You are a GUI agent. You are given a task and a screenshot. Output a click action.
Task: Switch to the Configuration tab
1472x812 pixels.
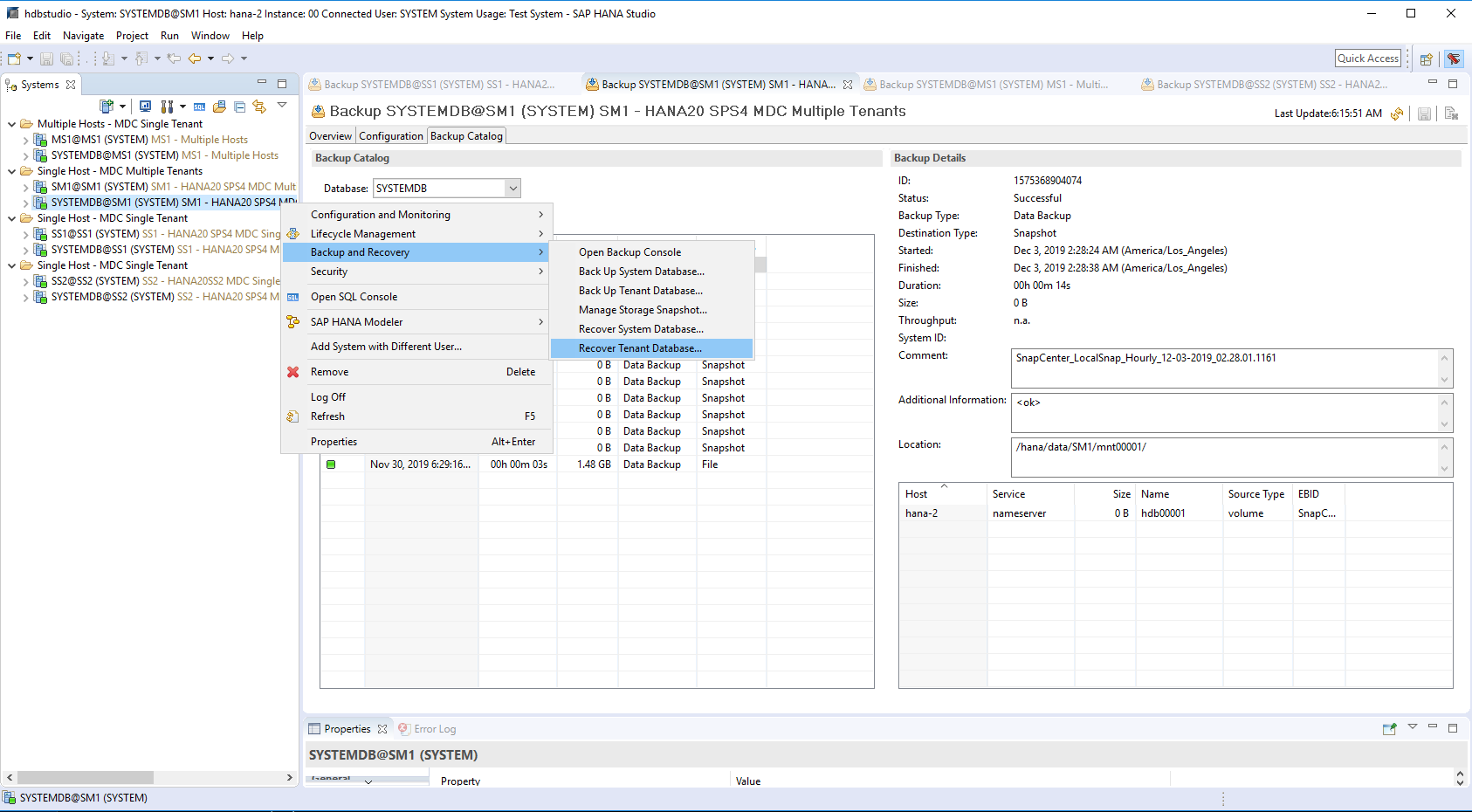click(x=390, y=136)
